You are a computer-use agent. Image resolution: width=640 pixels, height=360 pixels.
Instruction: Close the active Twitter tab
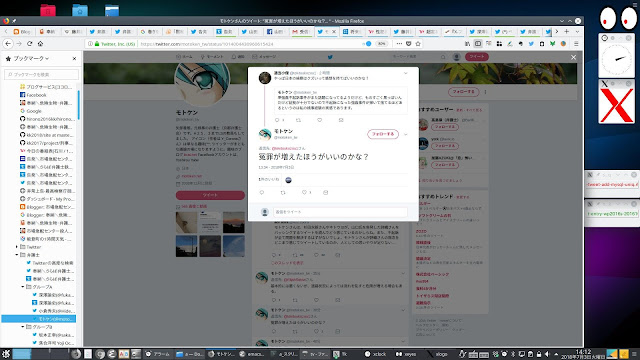point(334,31)
